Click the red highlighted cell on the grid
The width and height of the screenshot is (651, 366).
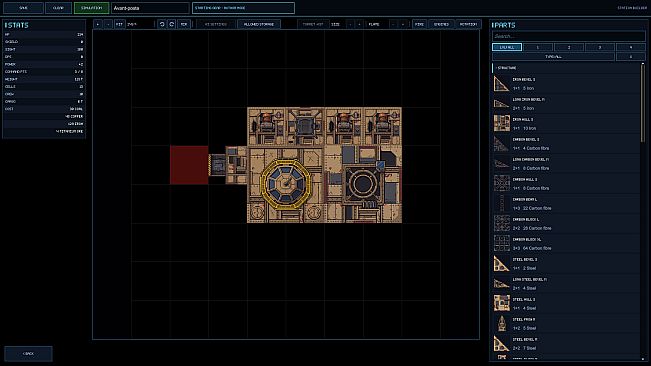[189, 165]
